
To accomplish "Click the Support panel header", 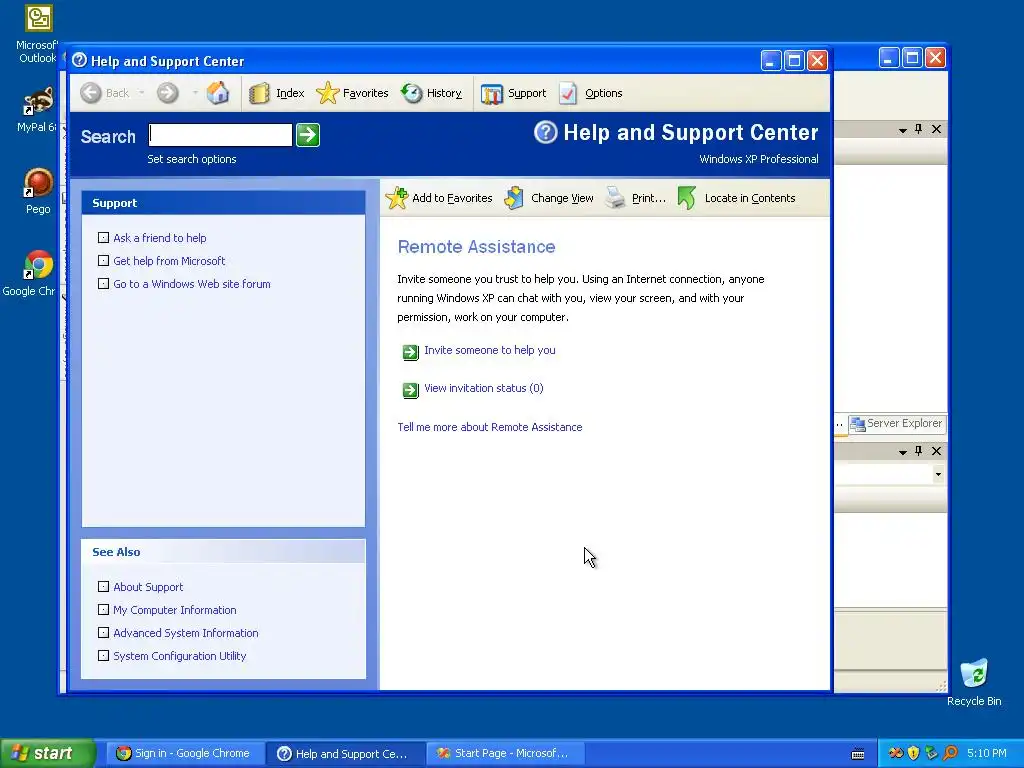I will tap(223, 202).
